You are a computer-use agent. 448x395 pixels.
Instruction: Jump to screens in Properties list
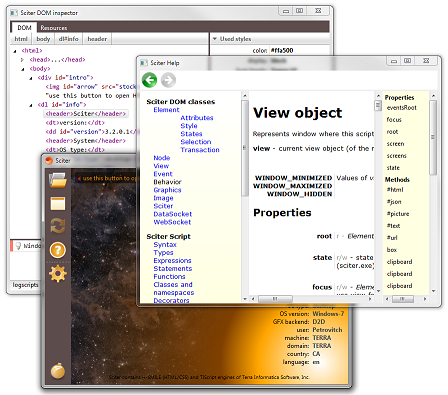pyautogui.click(x=396, y=156)
